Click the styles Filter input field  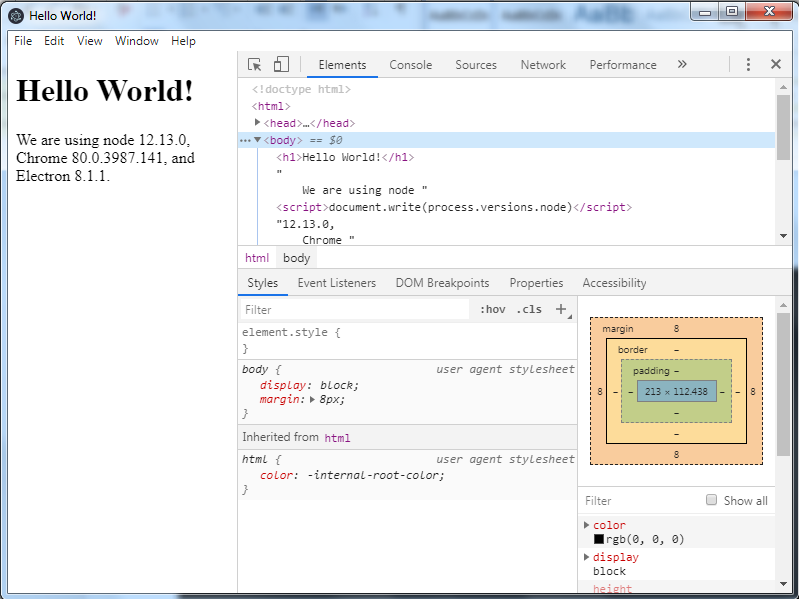click(355, 310)
